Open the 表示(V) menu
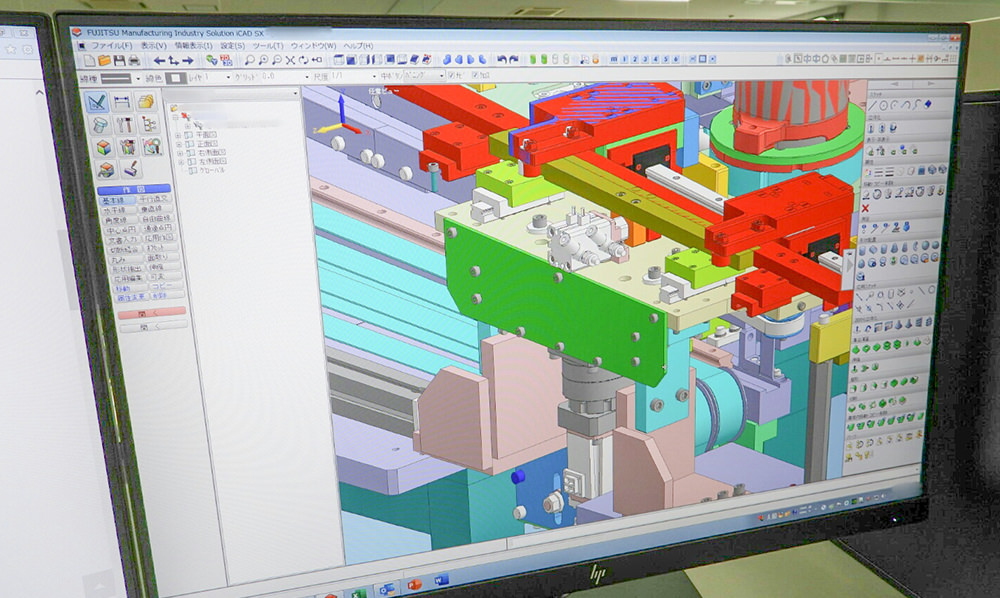Image resolution: width=1000 pixels, height=598 pixels. click(x=154, y=46)
